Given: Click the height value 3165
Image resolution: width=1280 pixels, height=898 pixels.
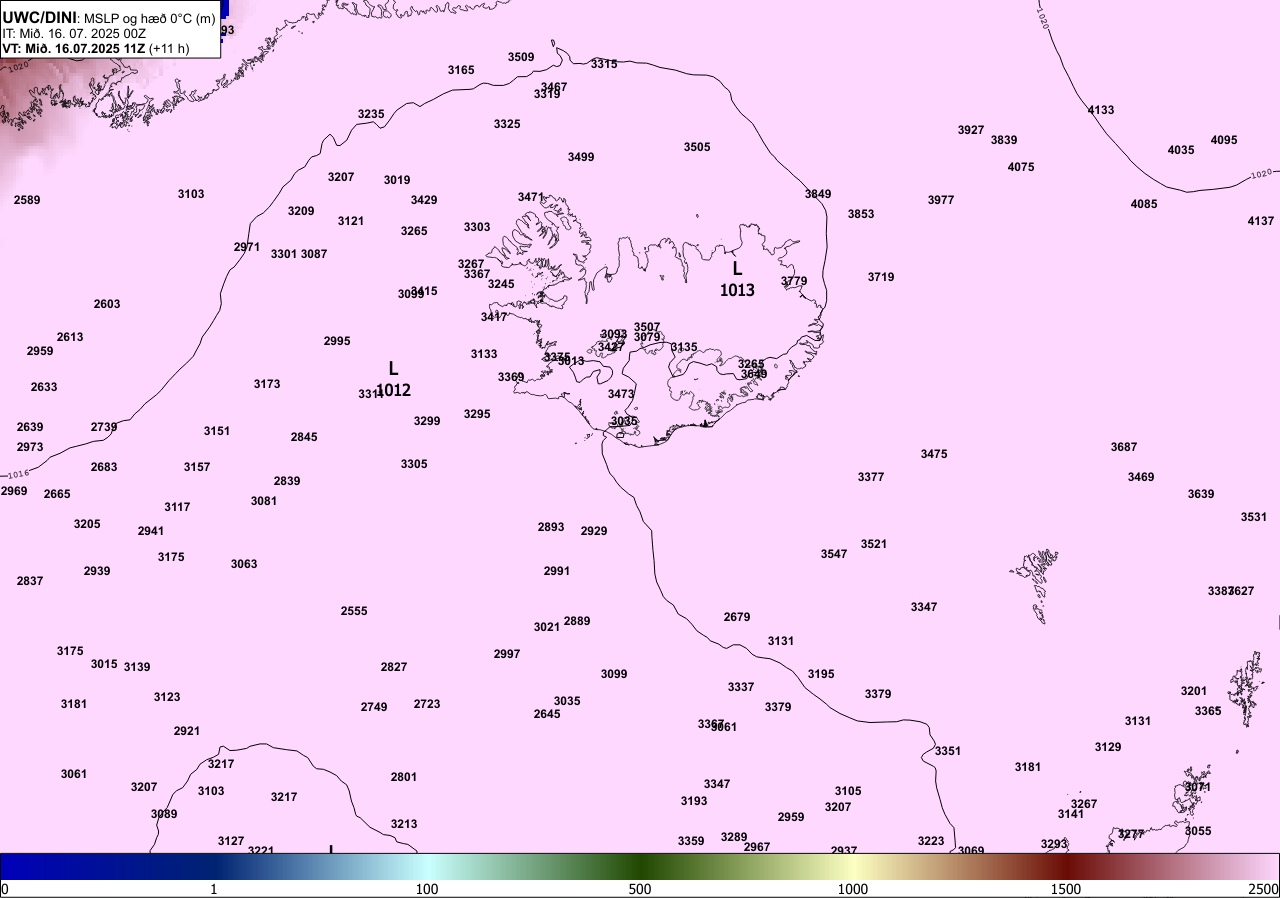Looking at the screenshot, I should [x=461, y=70].
